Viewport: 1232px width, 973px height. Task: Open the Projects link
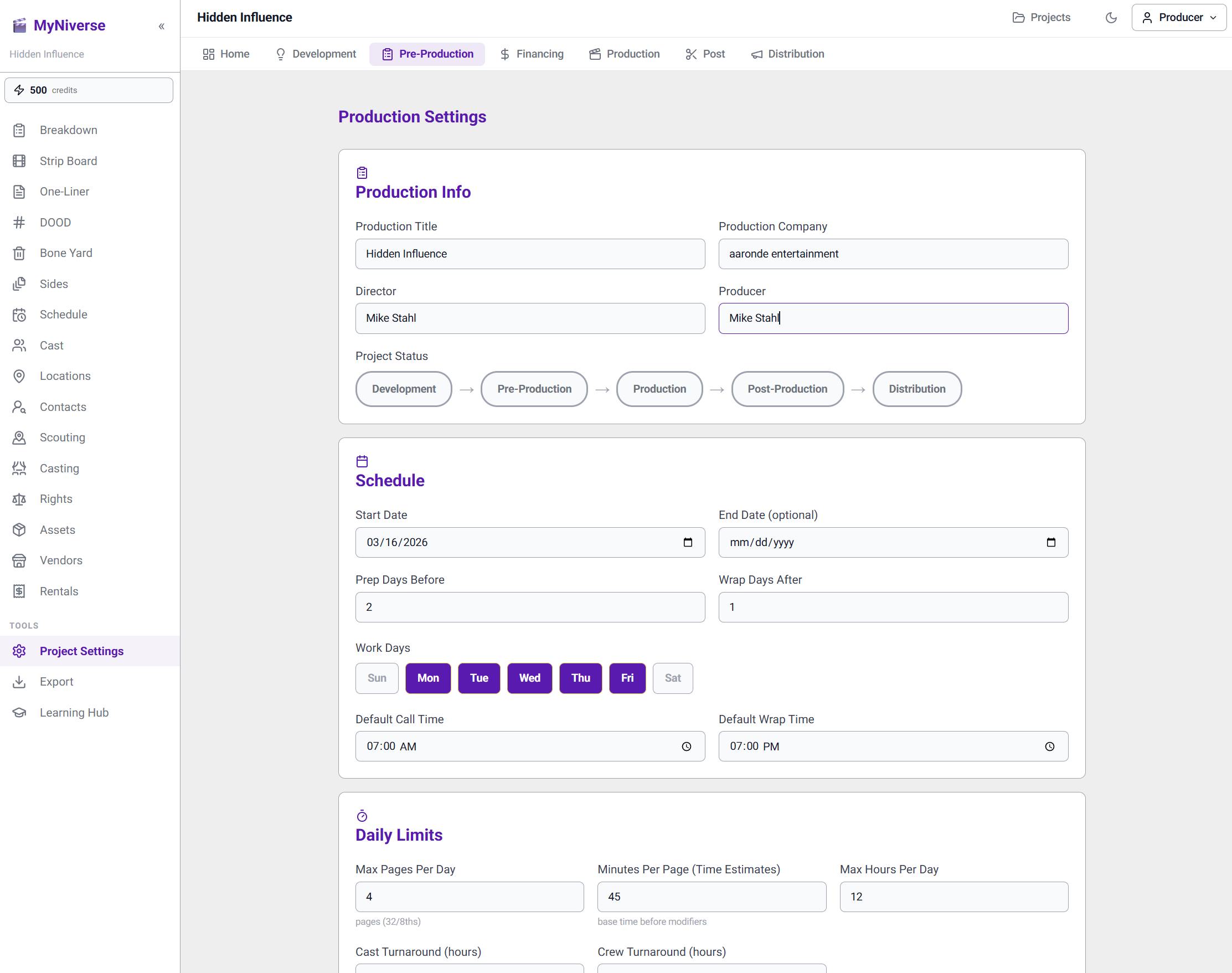point(1041,18)
